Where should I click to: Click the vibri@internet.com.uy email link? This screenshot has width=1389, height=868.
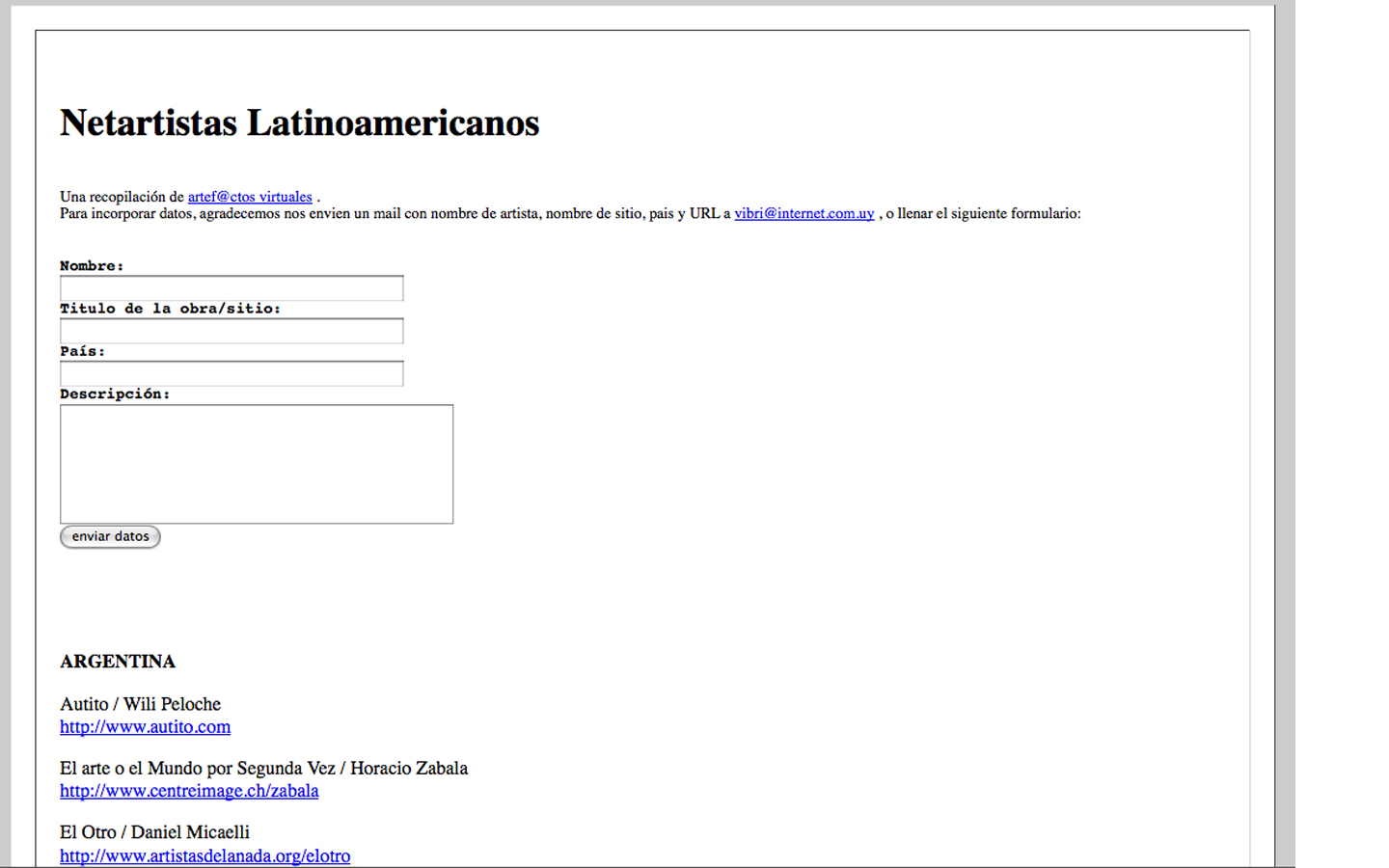803,213
